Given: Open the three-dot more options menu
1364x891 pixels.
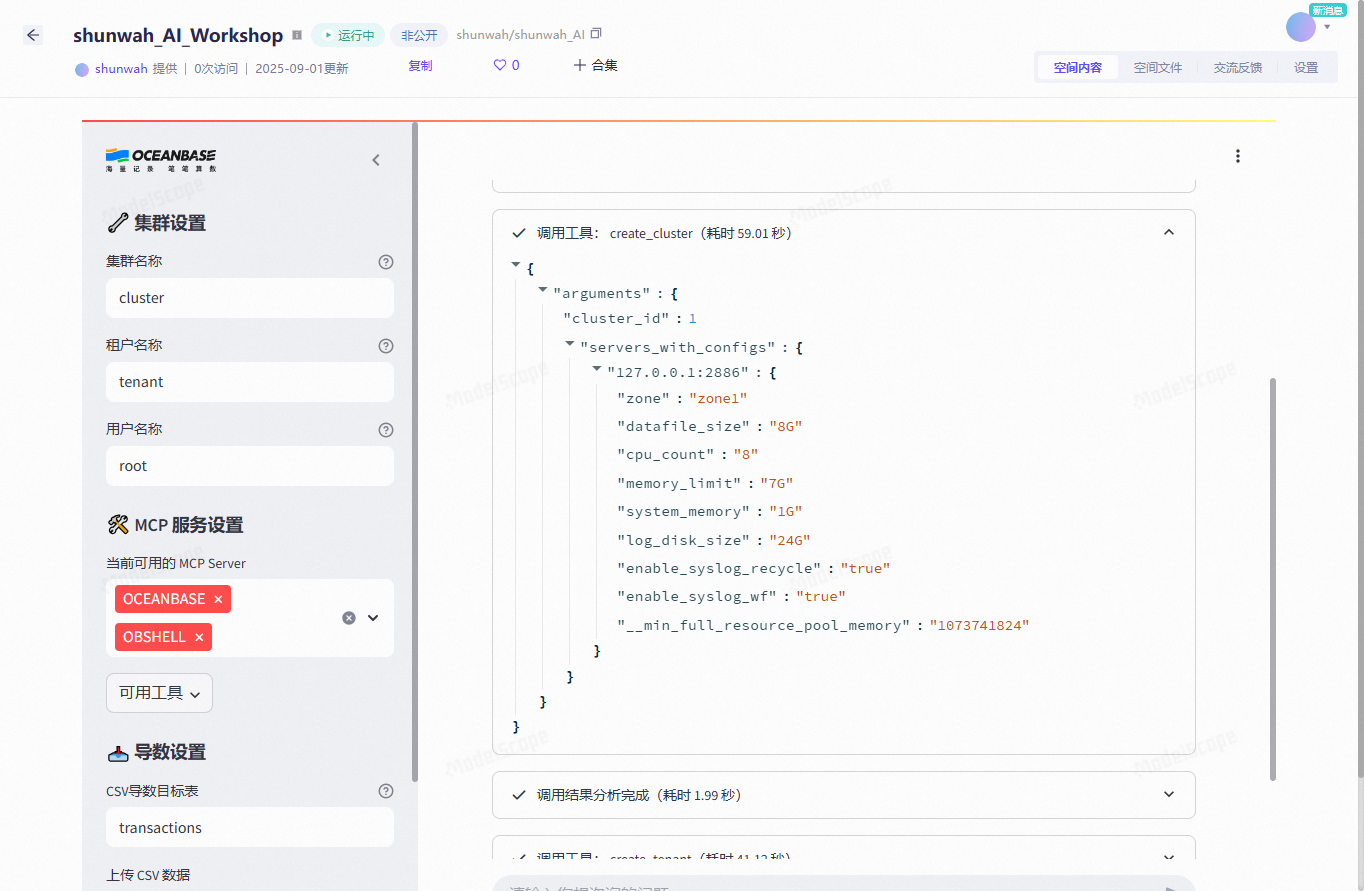Looking at the screenshot, I should [1238, 156].
